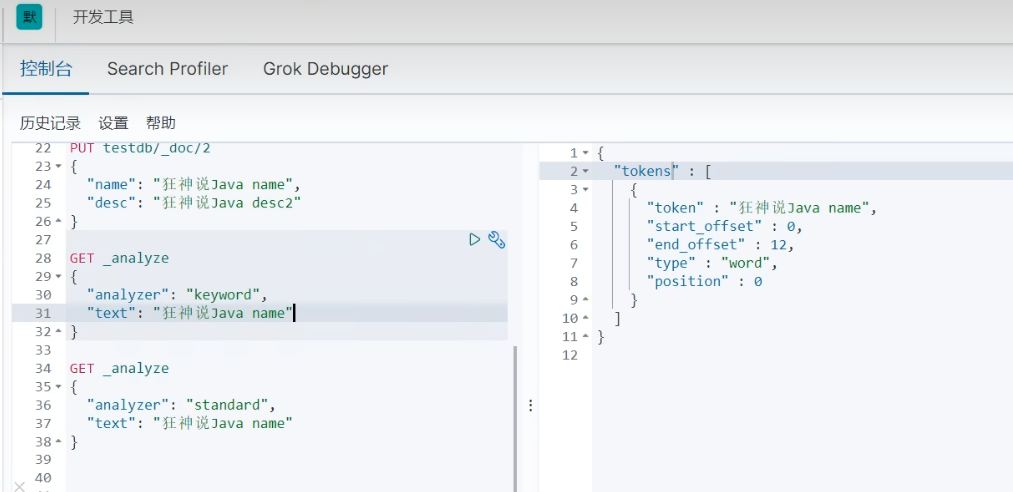The width and height of the screenshot is (1013, 492).
Task: Collapse the block at editor line 29
Action: coord(58,277)
